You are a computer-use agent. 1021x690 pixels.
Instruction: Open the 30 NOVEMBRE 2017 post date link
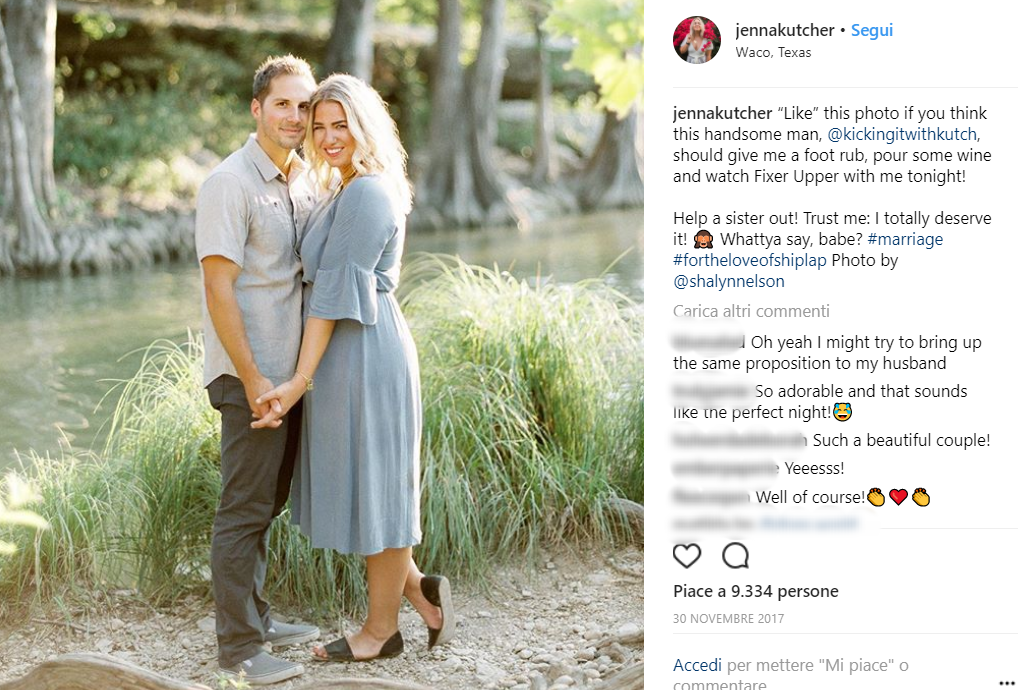pos(728,618)
